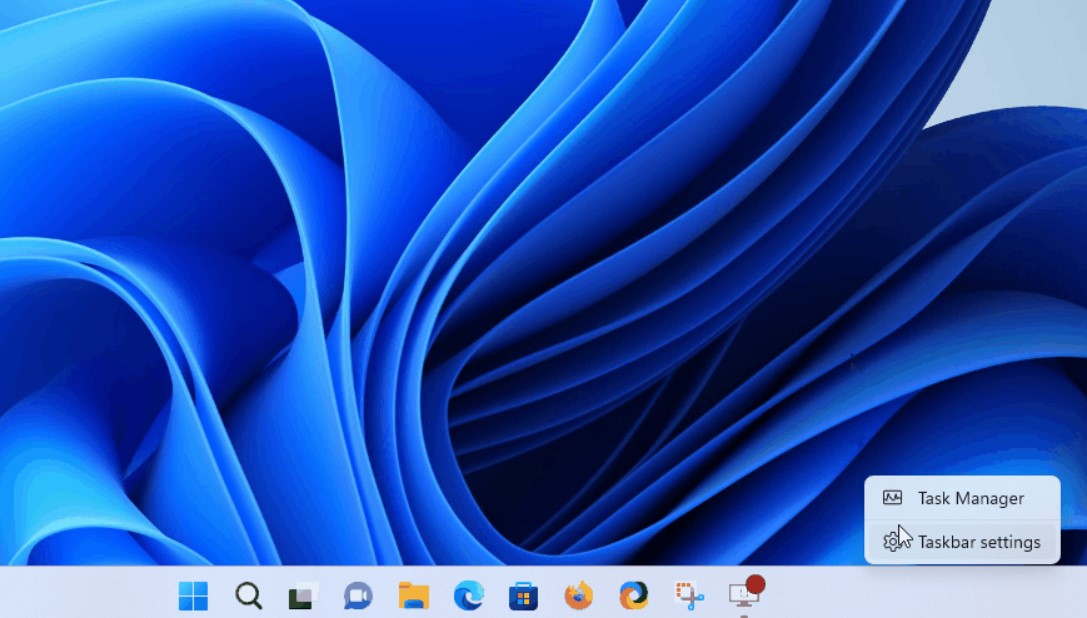Click the gear icon beside Taskbar settings
The height and width of the screenshot is (618, 1087).
(892, 542)
